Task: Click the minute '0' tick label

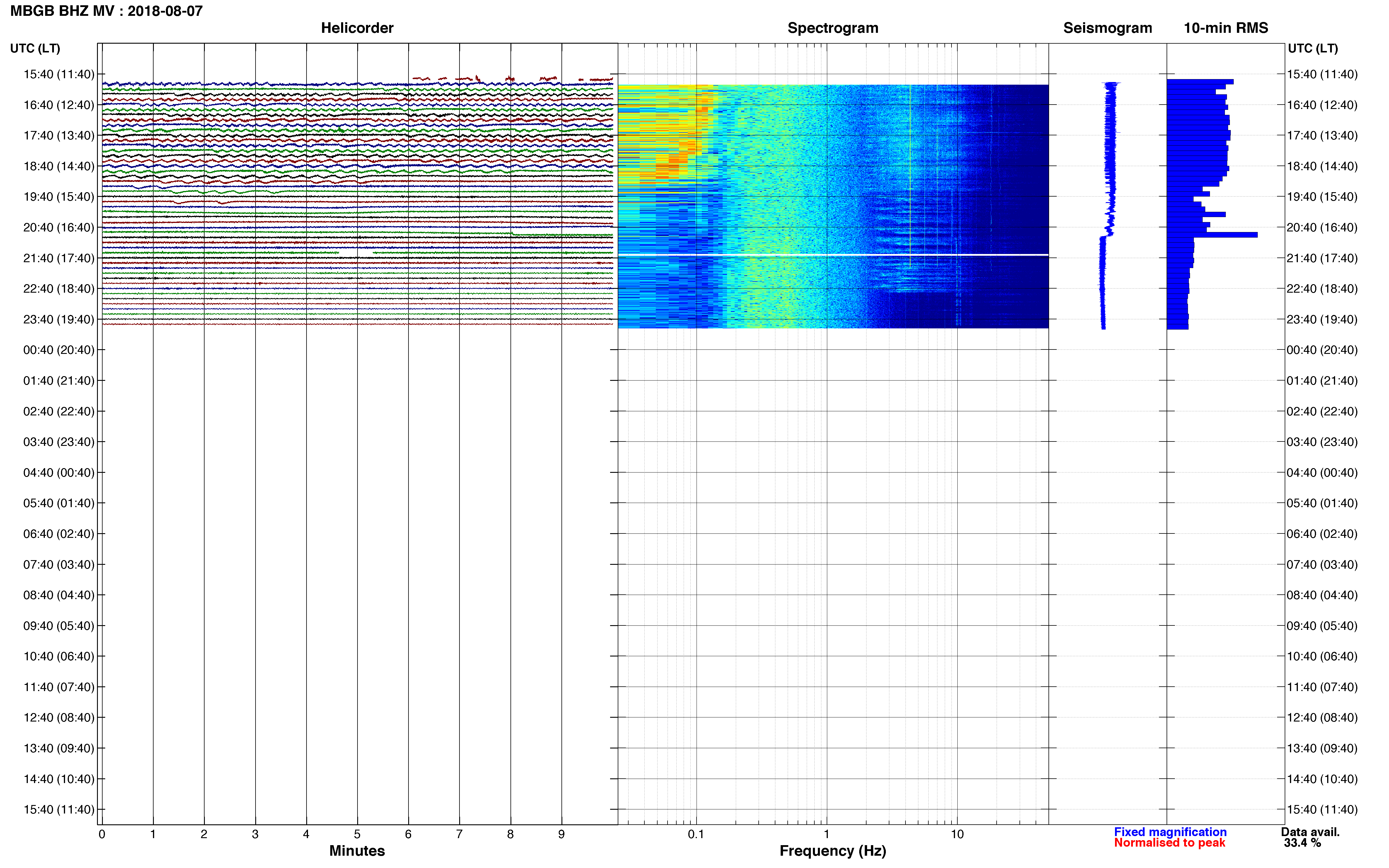Action: pyautogui.click(x=102, y=835)
